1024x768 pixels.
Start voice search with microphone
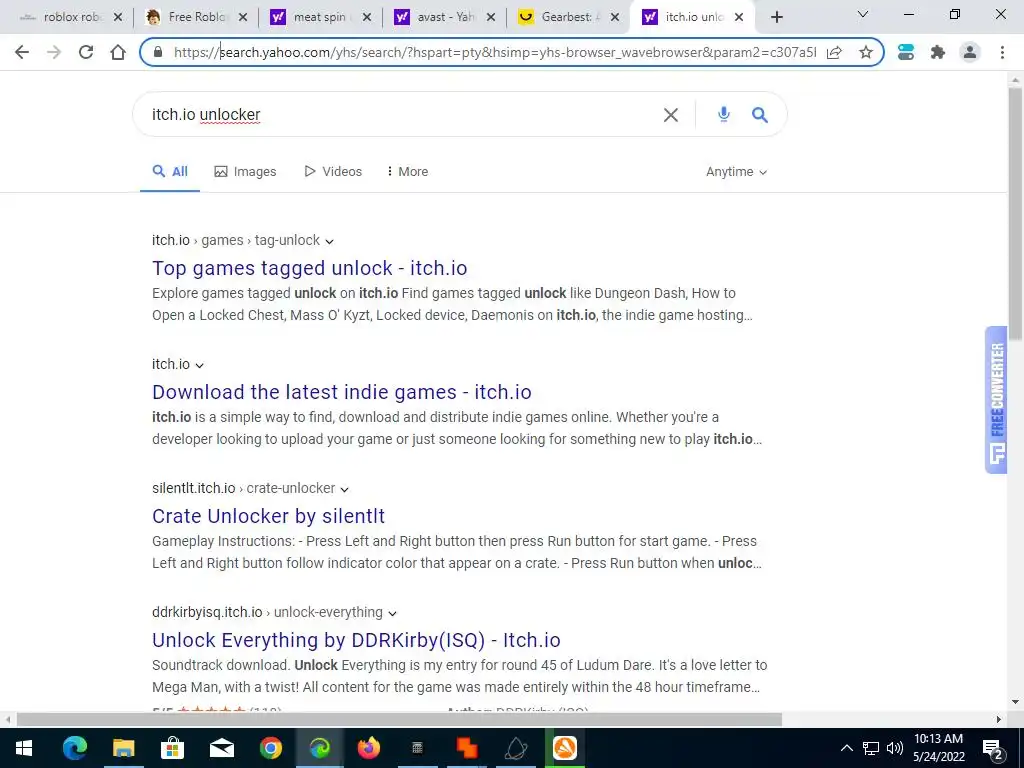(724, 115)
